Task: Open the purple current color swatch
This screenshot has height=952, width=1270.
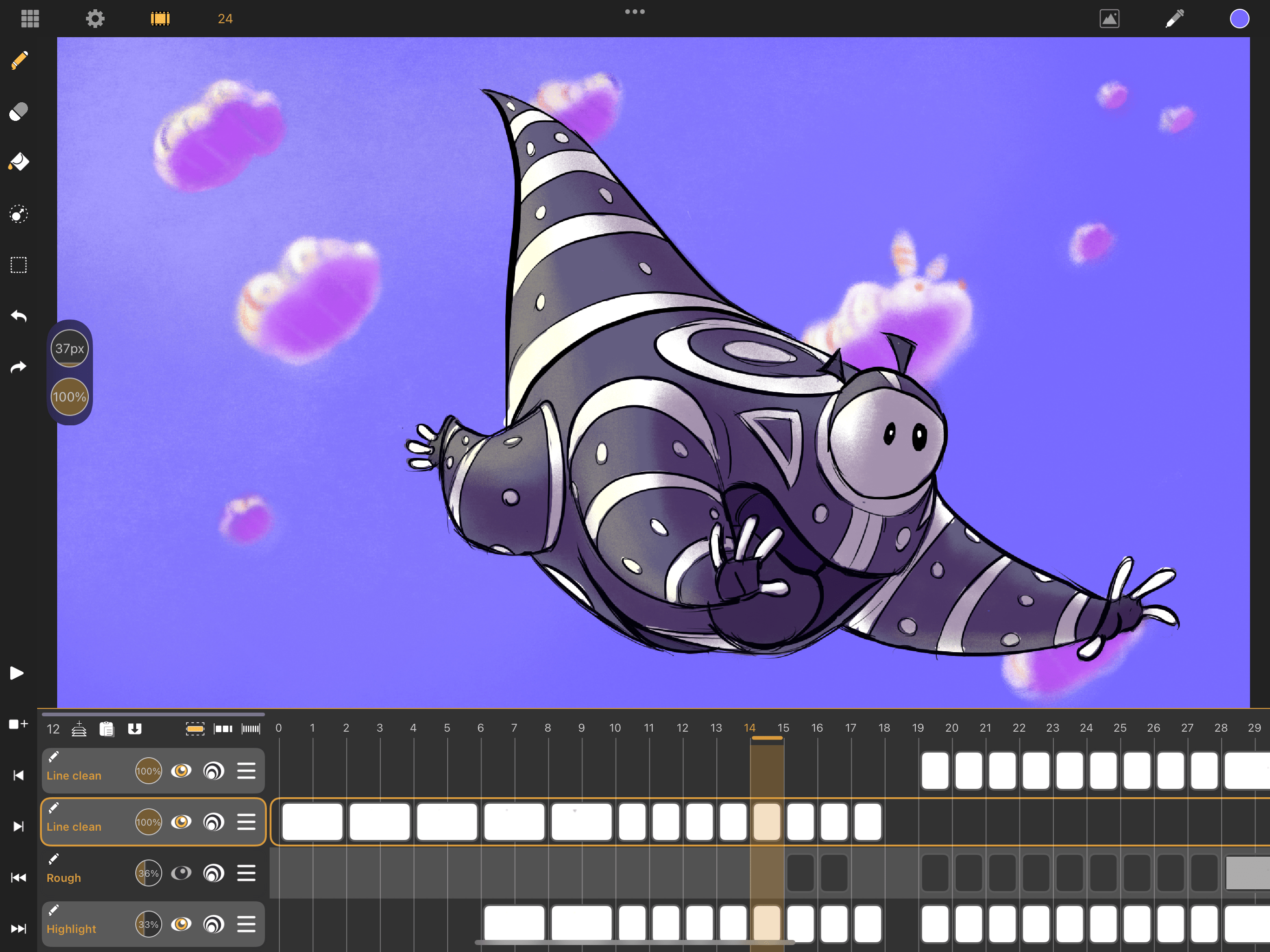Action: tap(1239, 19)
